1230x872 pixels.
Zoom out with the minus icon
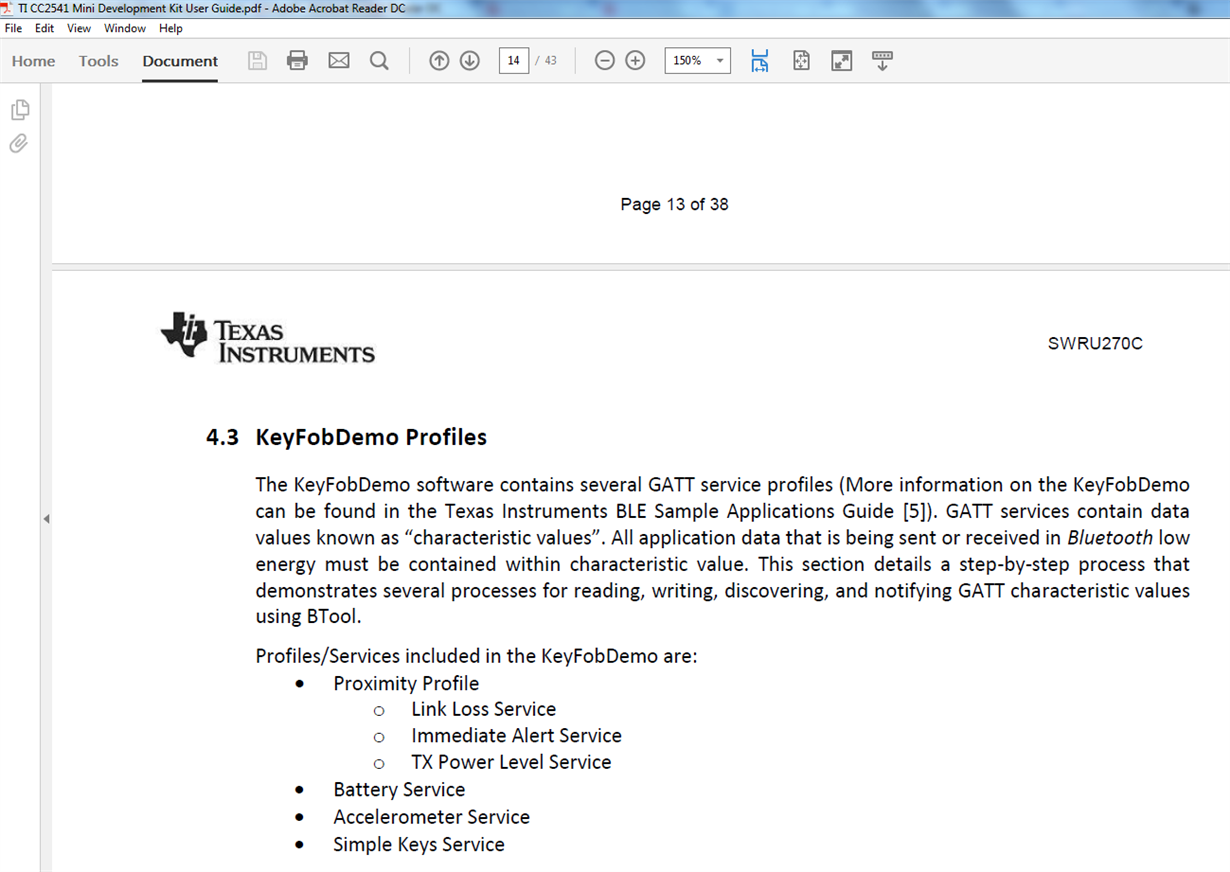604,61
